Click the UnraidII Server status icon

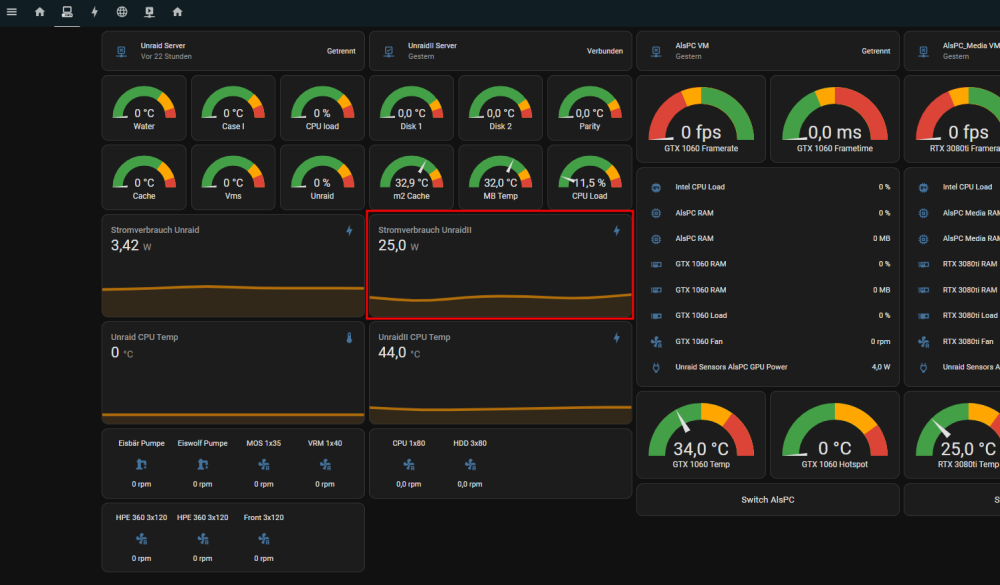(388, 51)
